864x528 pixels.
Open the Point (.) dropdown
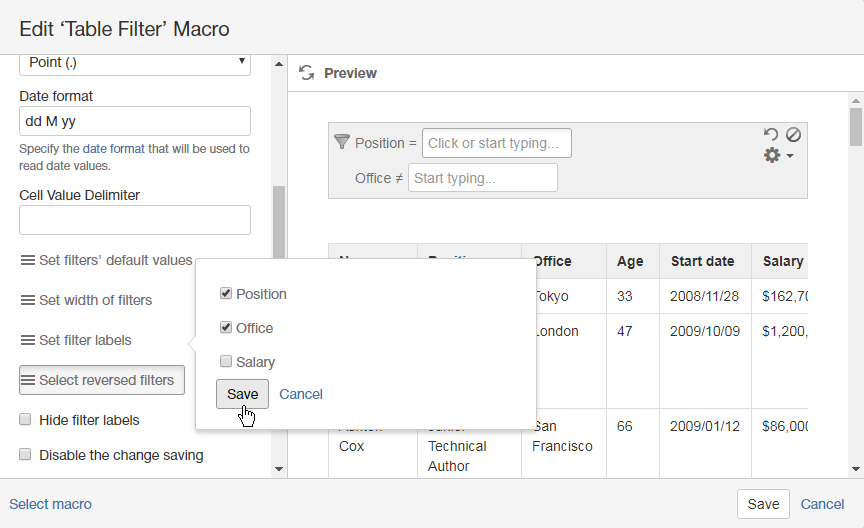click(134, 63)
